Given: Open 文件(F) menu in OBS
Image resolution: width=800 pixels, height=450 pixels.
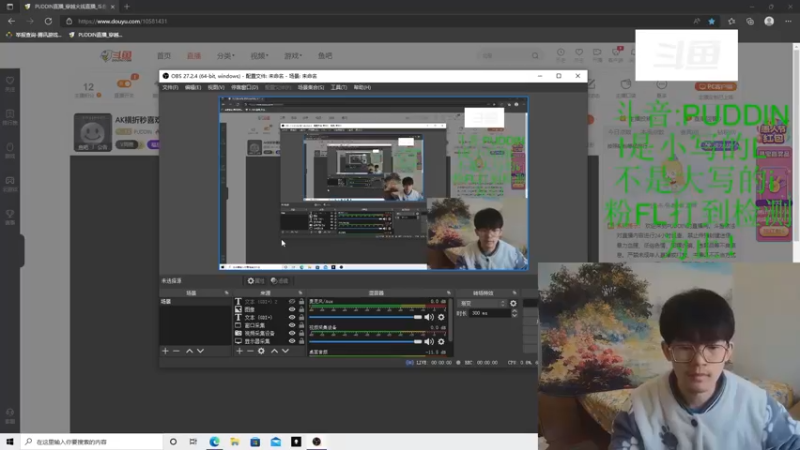Looking at the screenshot, I should pyautogui.click(x=170, y=88).
